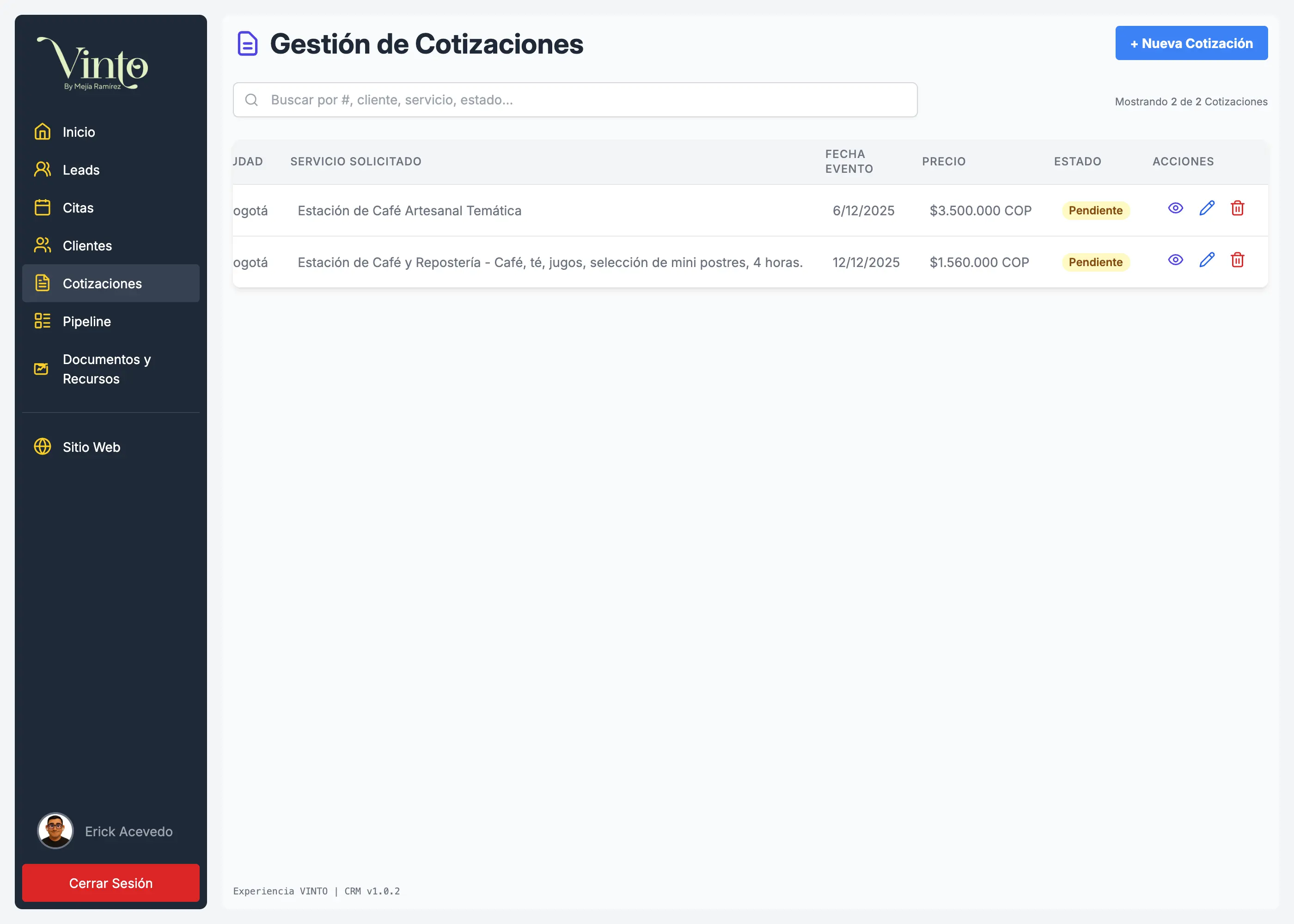1294x924 pixels.
Task: Delete the 12/12/2025 quotation with trash icon
Action: click(1237, 260)
